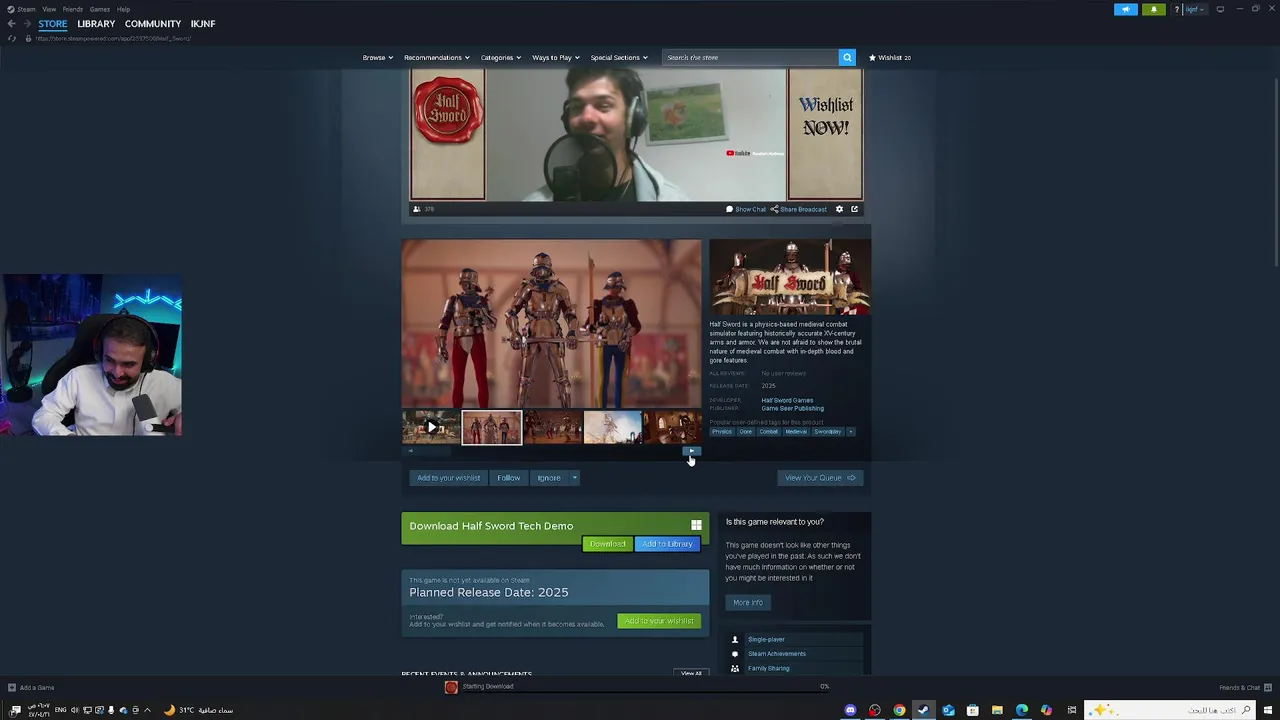
Task: Click the Single-player feature icon
Action: click(735, 640)
